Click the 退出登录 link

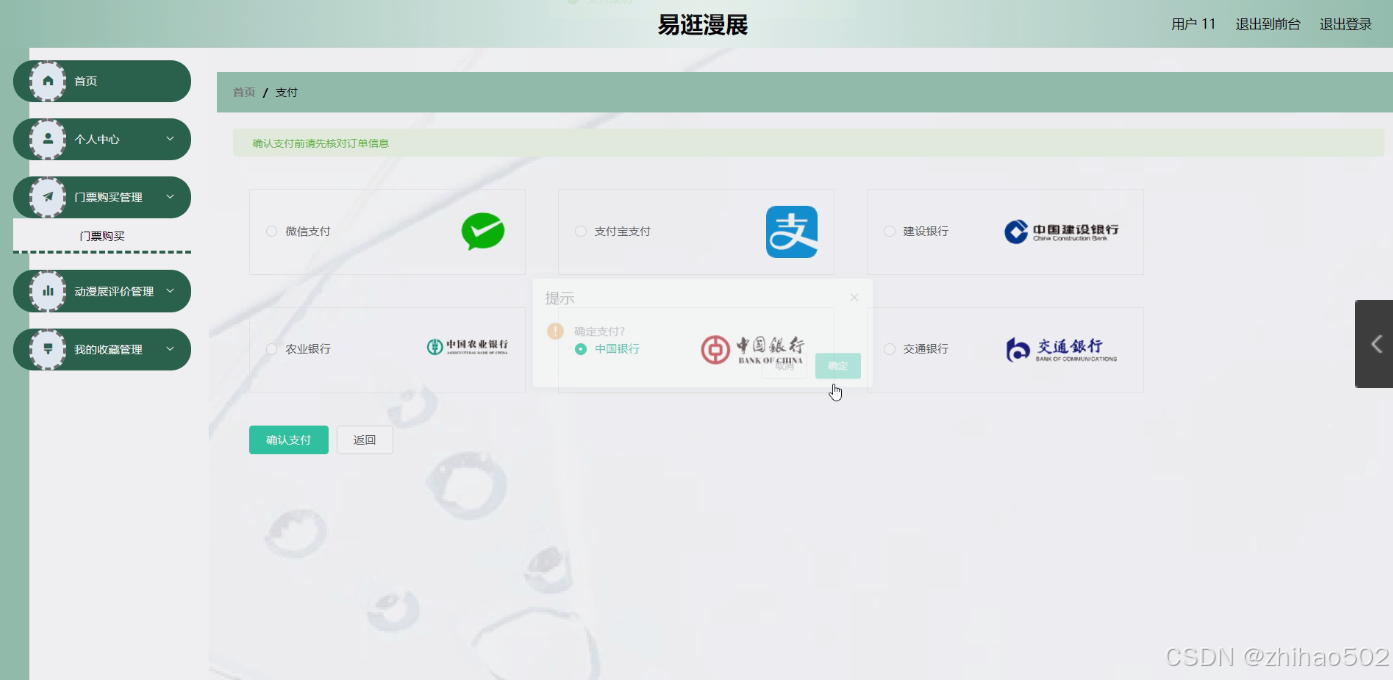1346,24
